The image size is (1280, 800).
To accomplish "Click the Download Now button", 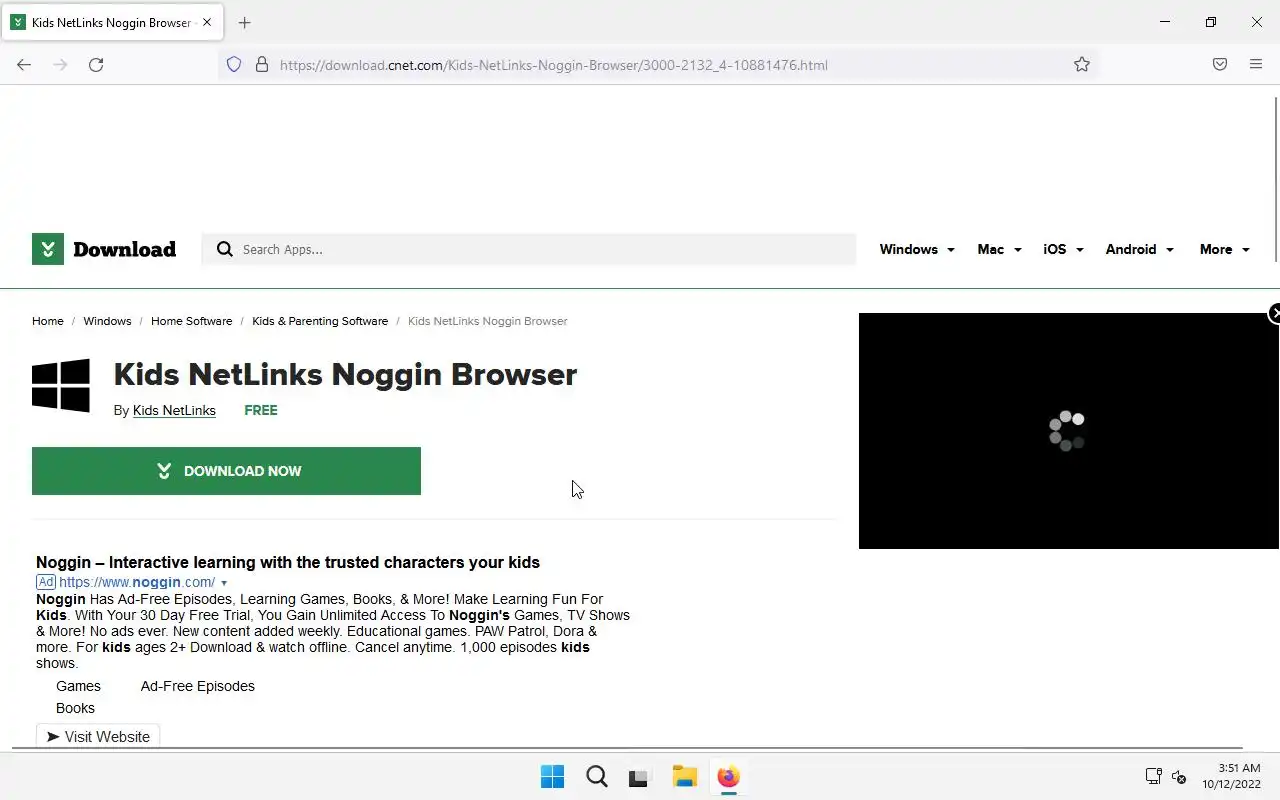I will (226, 471).
